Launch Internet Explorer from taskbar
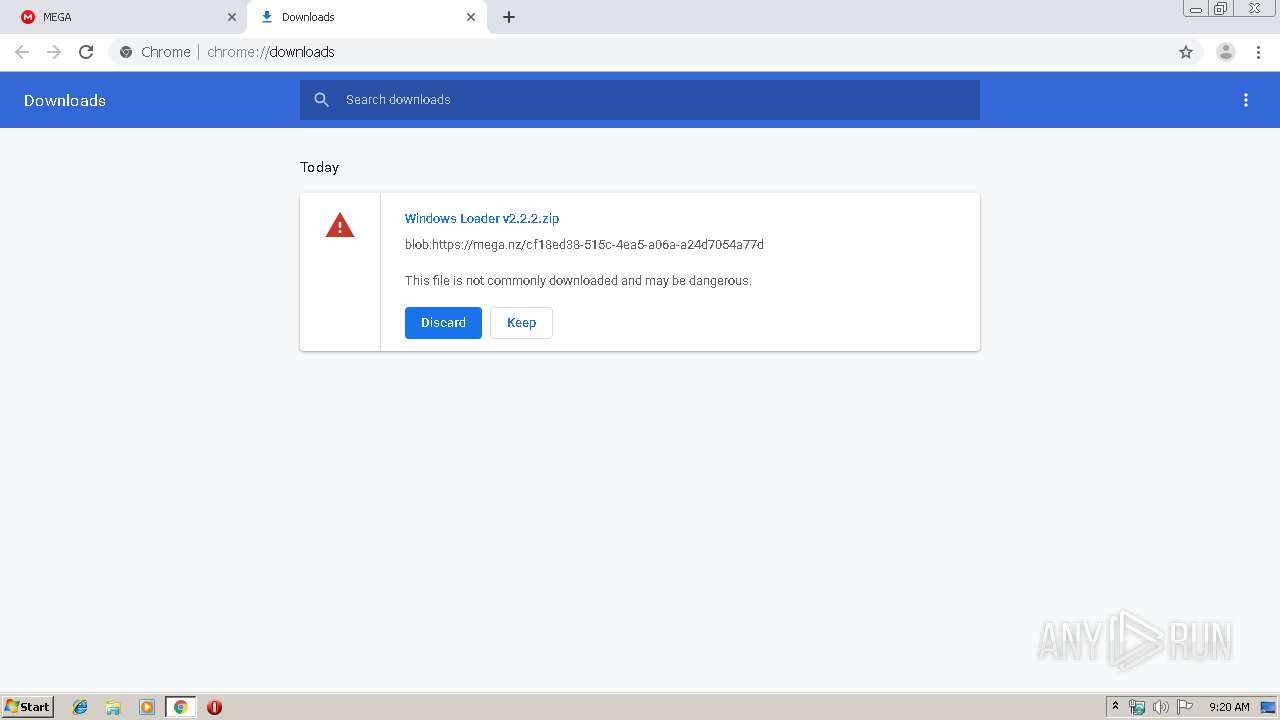Viewport: 1280px width, 720px height. click(80, 707)
